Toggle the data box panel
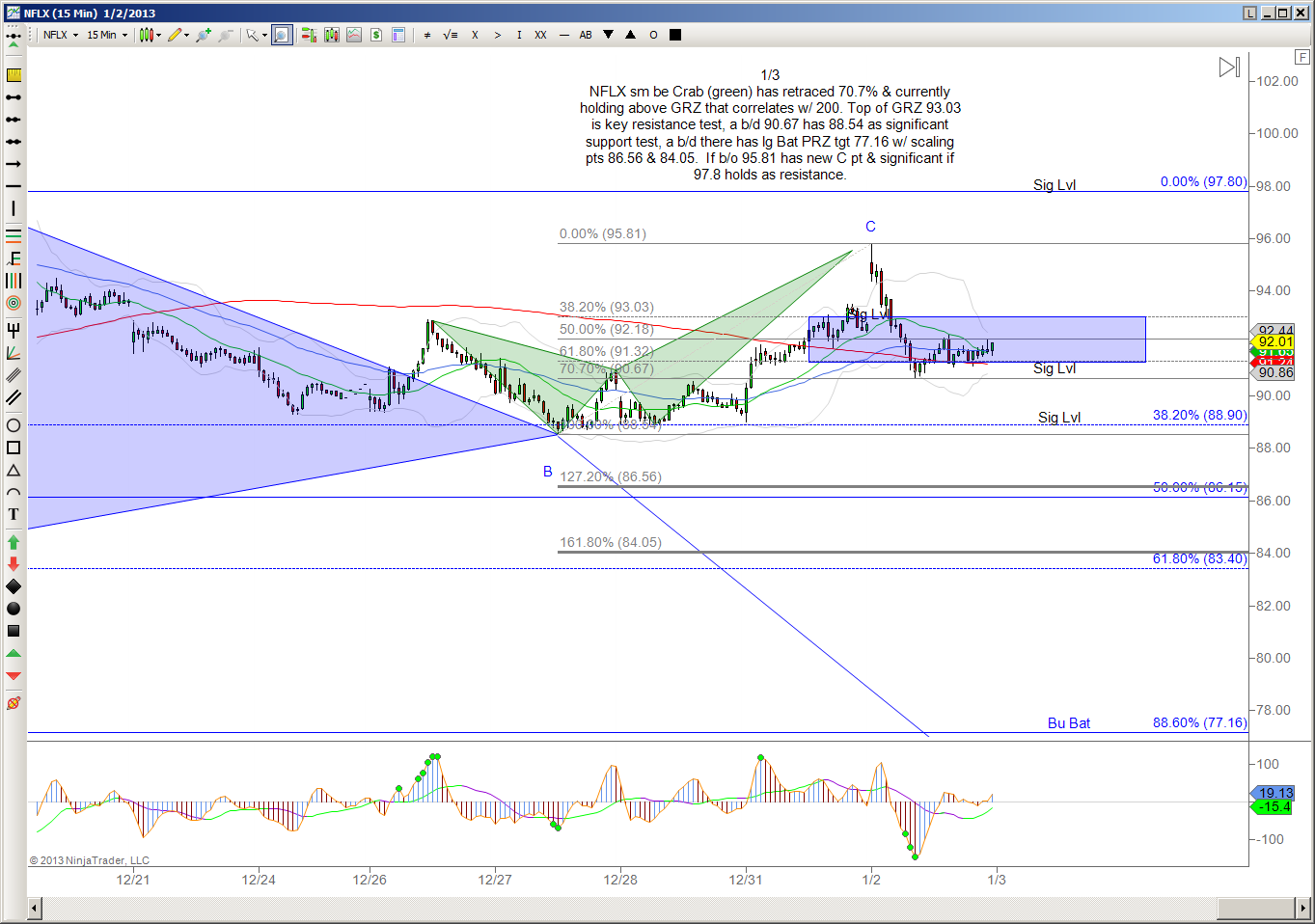 397,35
